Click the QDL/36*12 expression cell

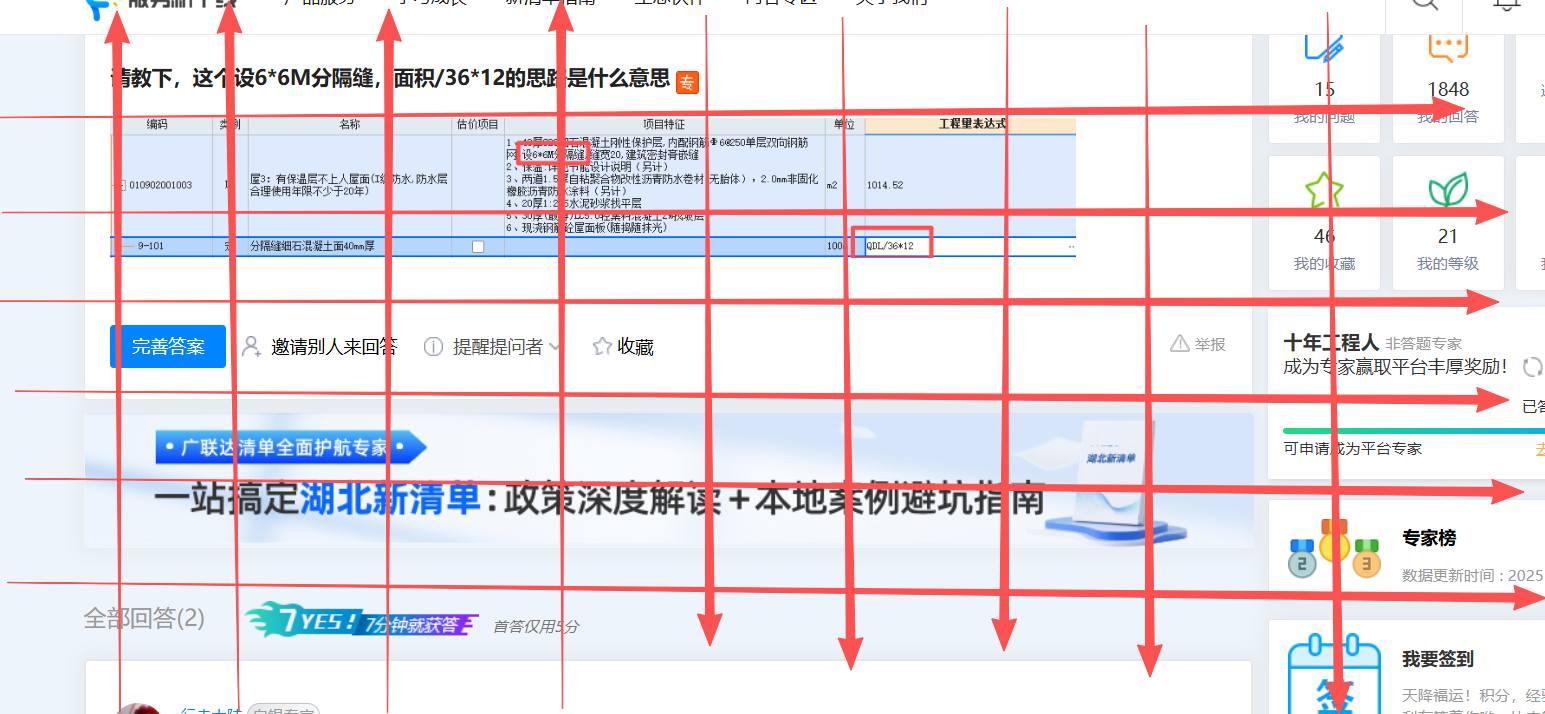[x=893, y=243]
